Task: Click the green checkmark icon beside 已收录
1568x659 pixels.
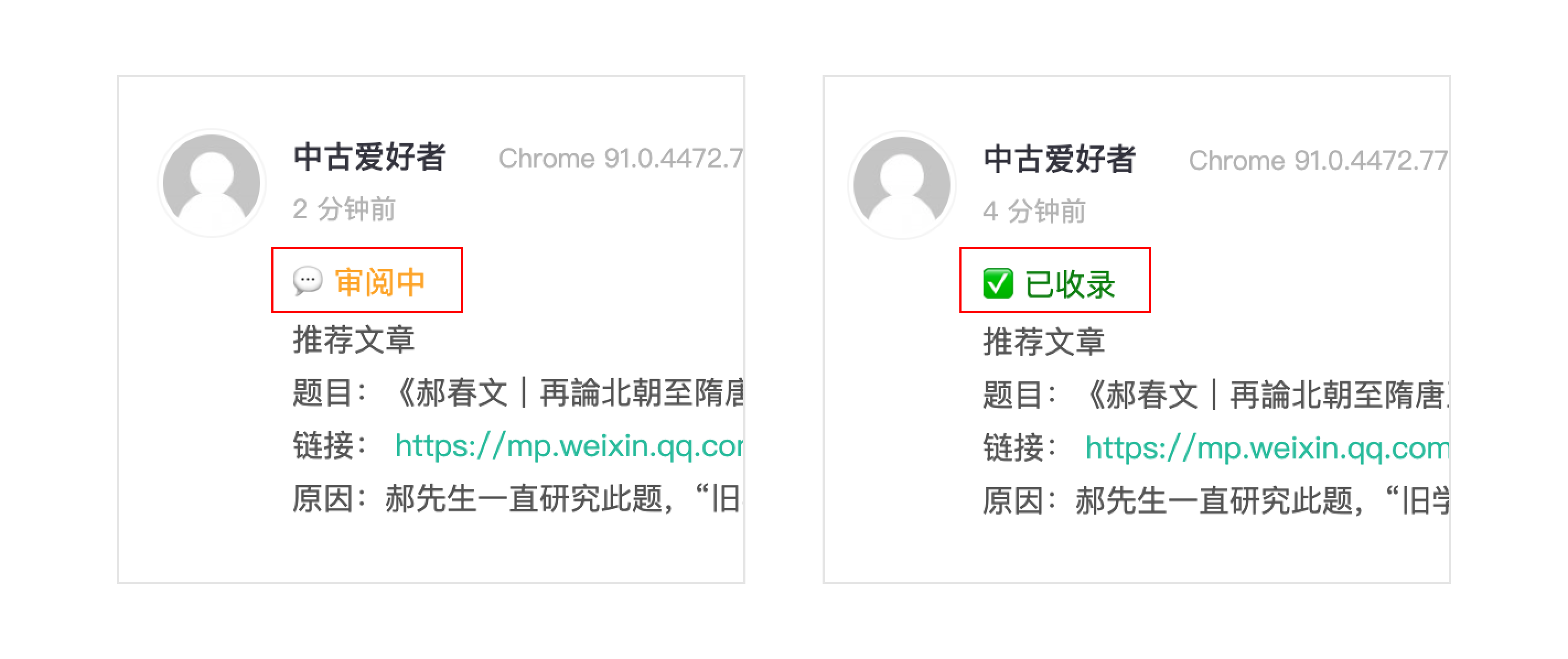Action: point(998,284)
